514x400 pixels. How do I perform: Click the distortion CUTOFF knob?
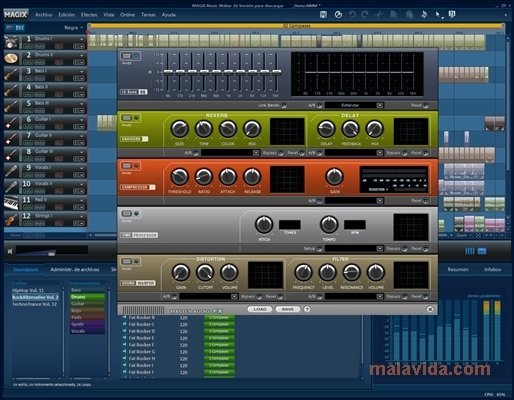click(205, 272)
